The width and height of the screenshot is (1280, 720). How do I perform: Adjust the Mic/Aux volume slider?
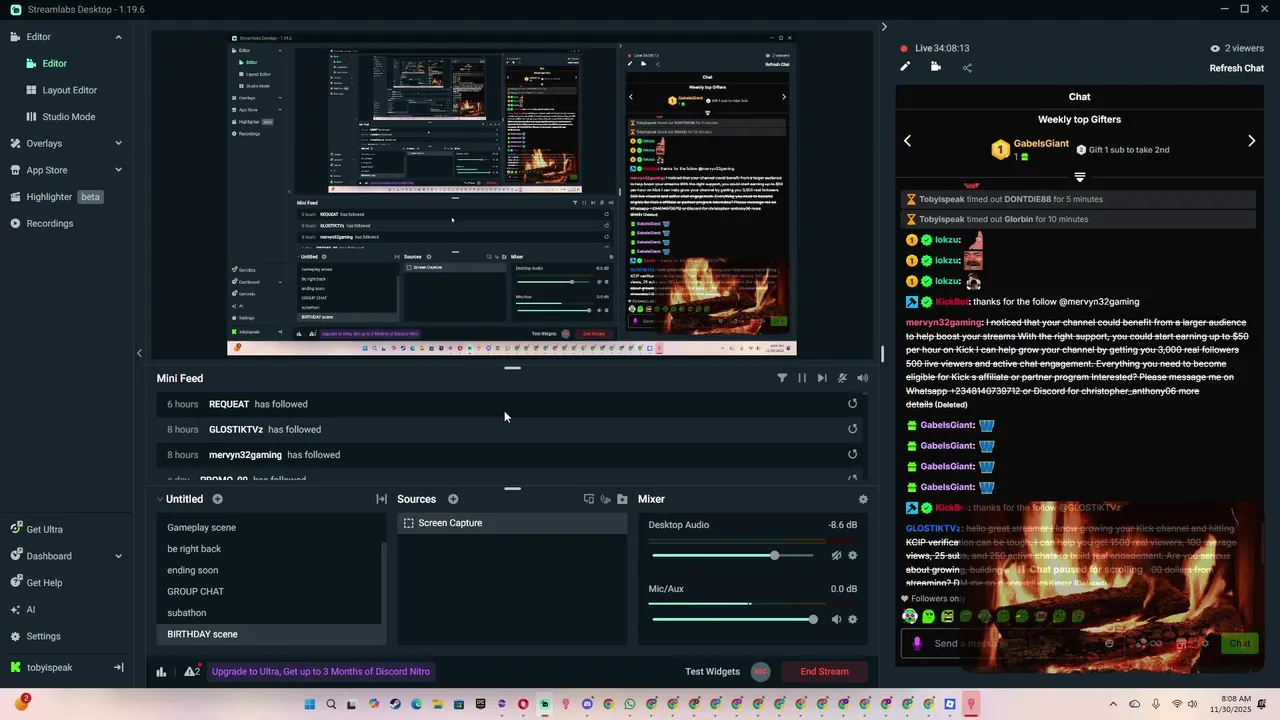(734, 619)
